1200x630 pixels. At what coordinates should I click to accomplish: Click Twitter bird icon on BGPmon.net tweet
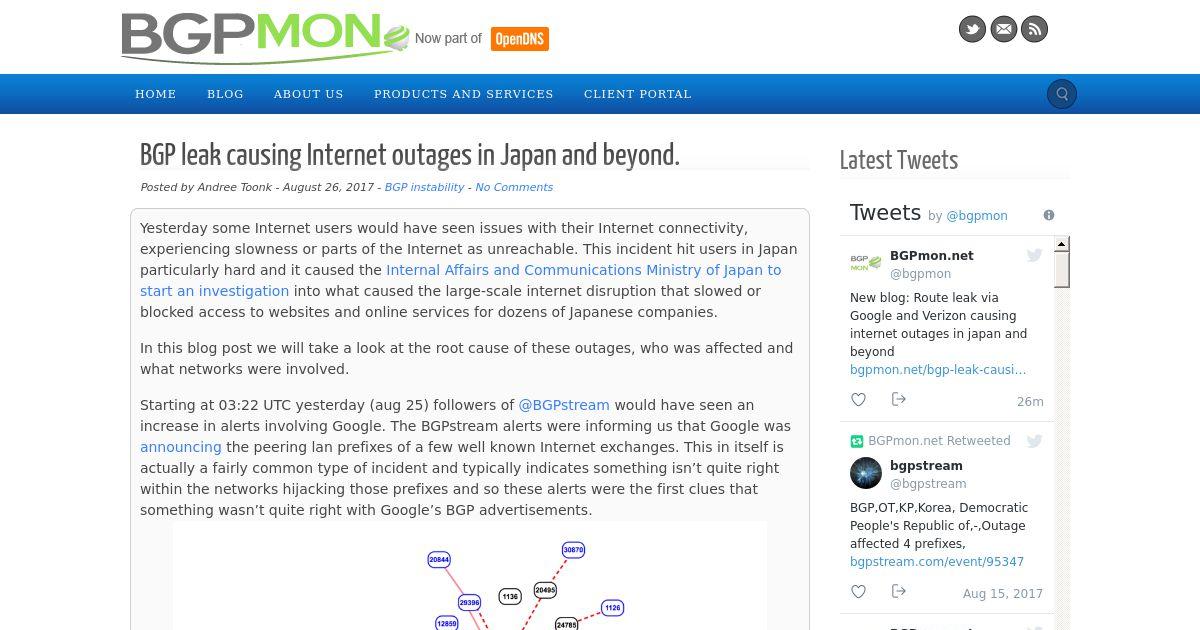point(1034,256)
